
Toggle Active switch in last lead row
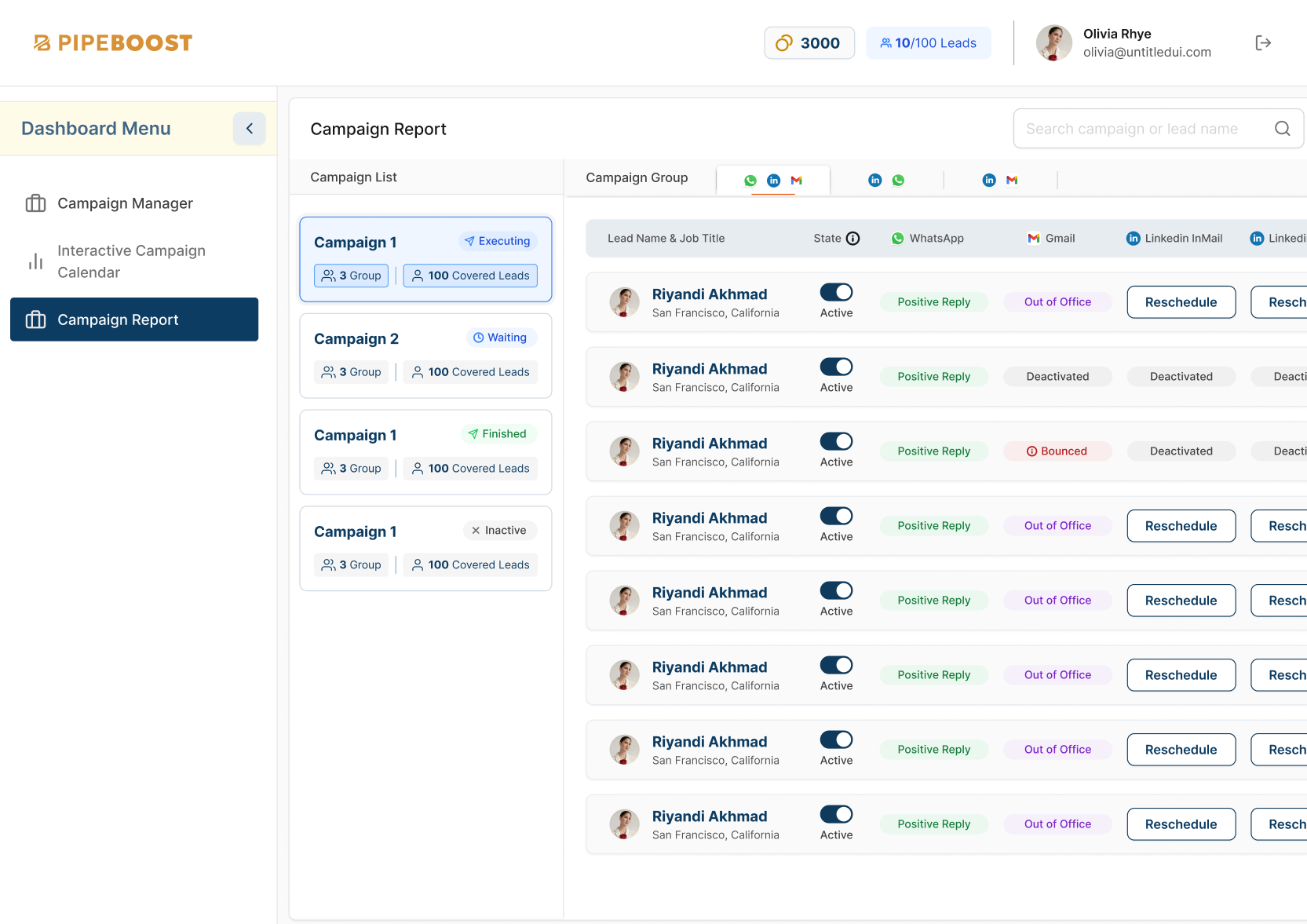coord(837,814)
